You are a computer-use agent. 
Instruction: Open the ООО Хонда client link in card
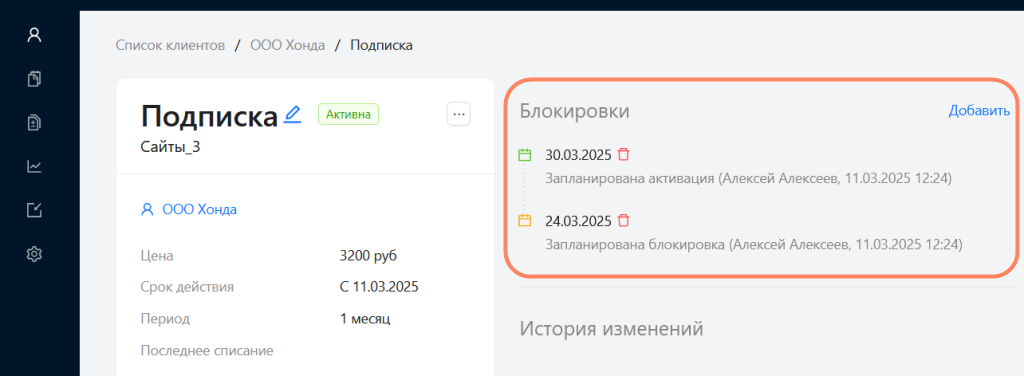pyautogui.click(x=199, y=210)
